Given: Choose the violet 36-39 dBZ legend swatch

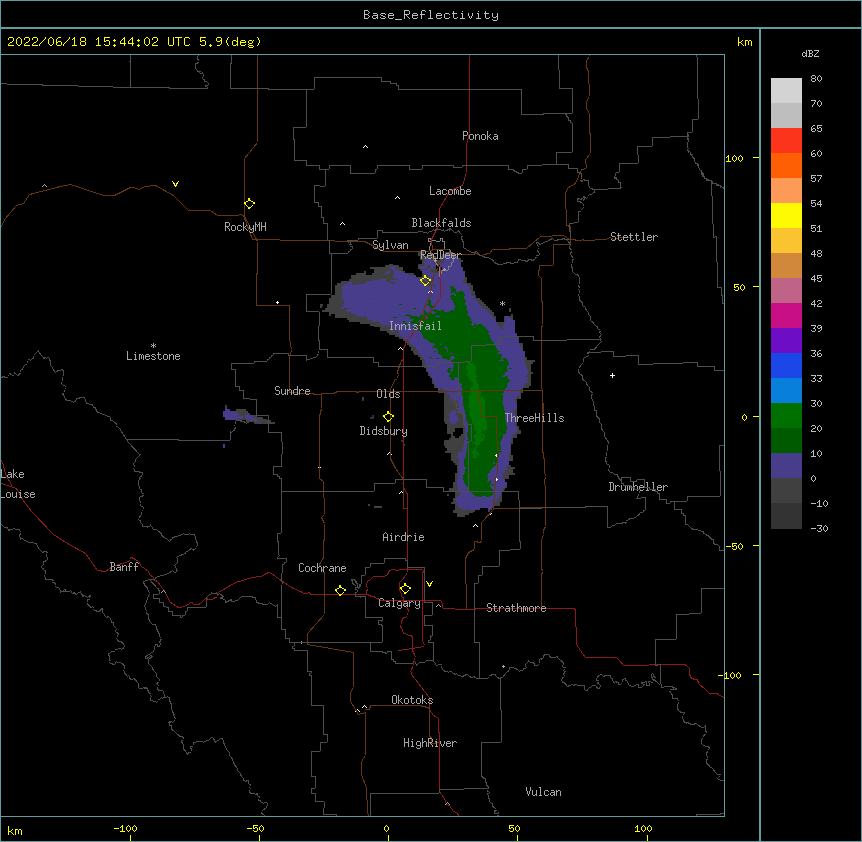Looking at the screenshot, I should coord(786,340).
